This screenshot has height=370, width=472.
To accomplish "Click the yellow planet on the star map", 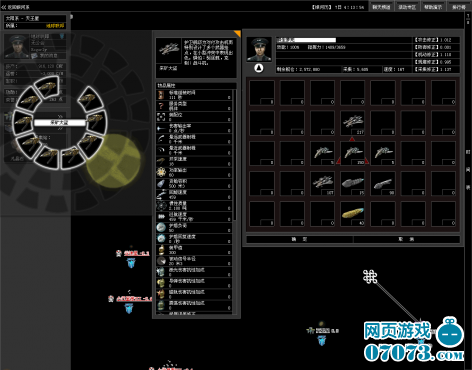I will 114,161.
